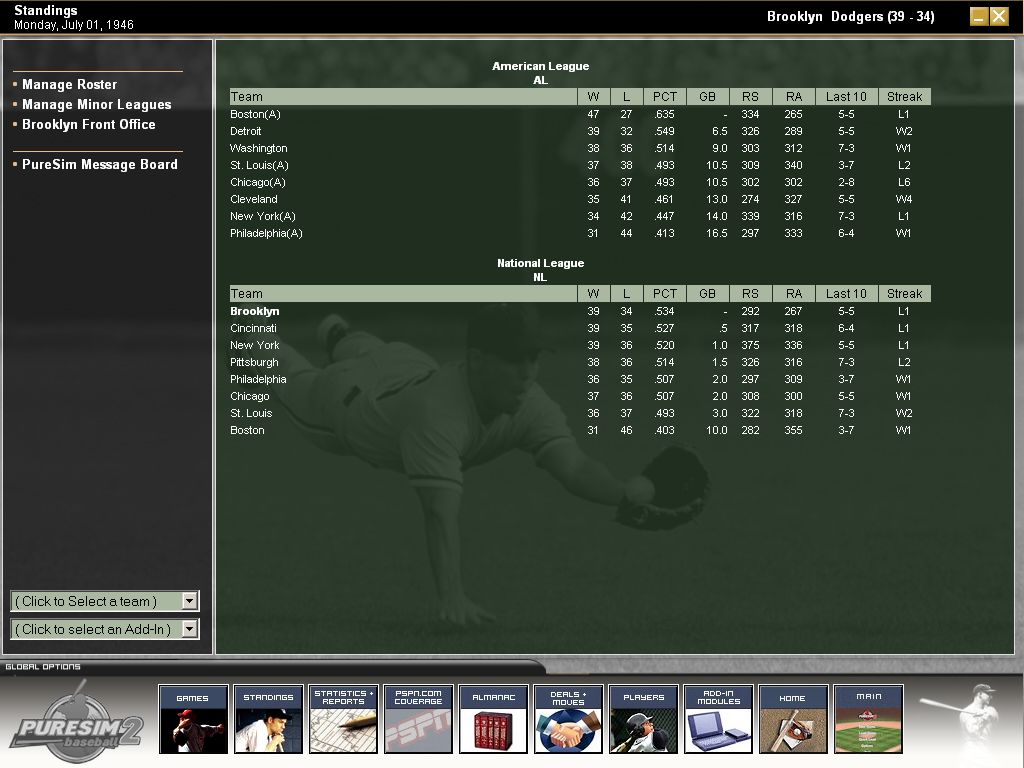Image resolution: width=1024 pixels, height=768 pixels.
Task: Select Washington team row
Action: (x=580, y=148)
